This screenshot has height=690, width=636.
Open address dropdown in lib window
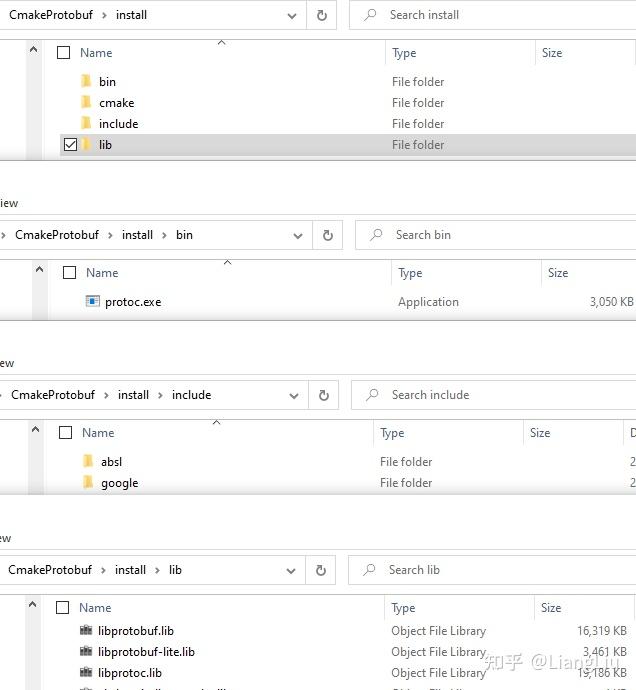290,570
